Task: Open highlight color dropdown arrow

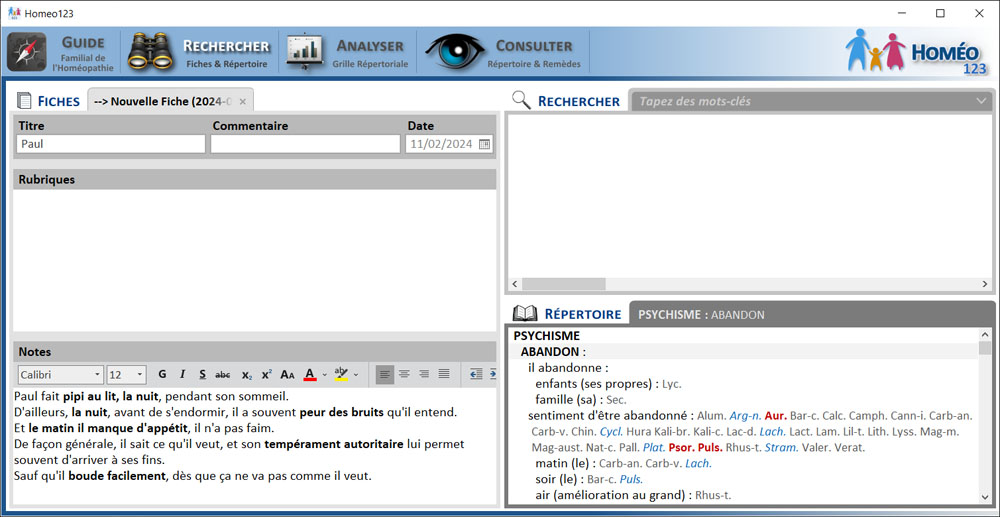Action: pos(356,375)
